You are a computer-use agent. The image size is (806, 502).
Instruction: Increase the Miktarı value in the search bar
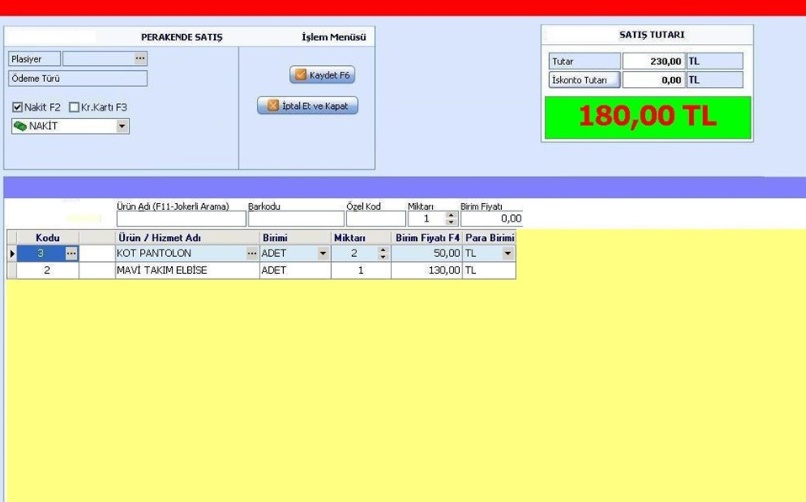click(451, 214)
